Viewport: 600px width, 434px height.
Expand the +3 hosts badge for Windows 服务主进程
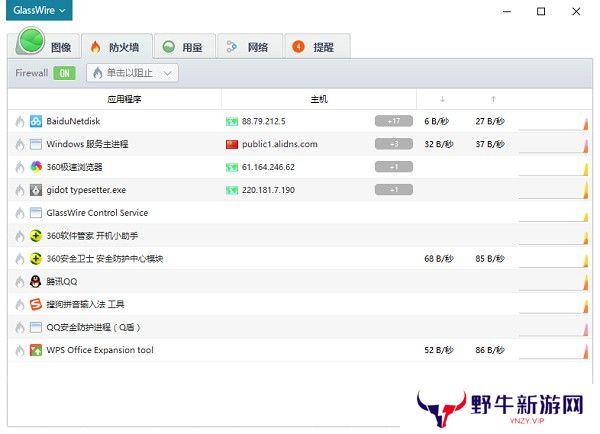click(x=394, y=144)
